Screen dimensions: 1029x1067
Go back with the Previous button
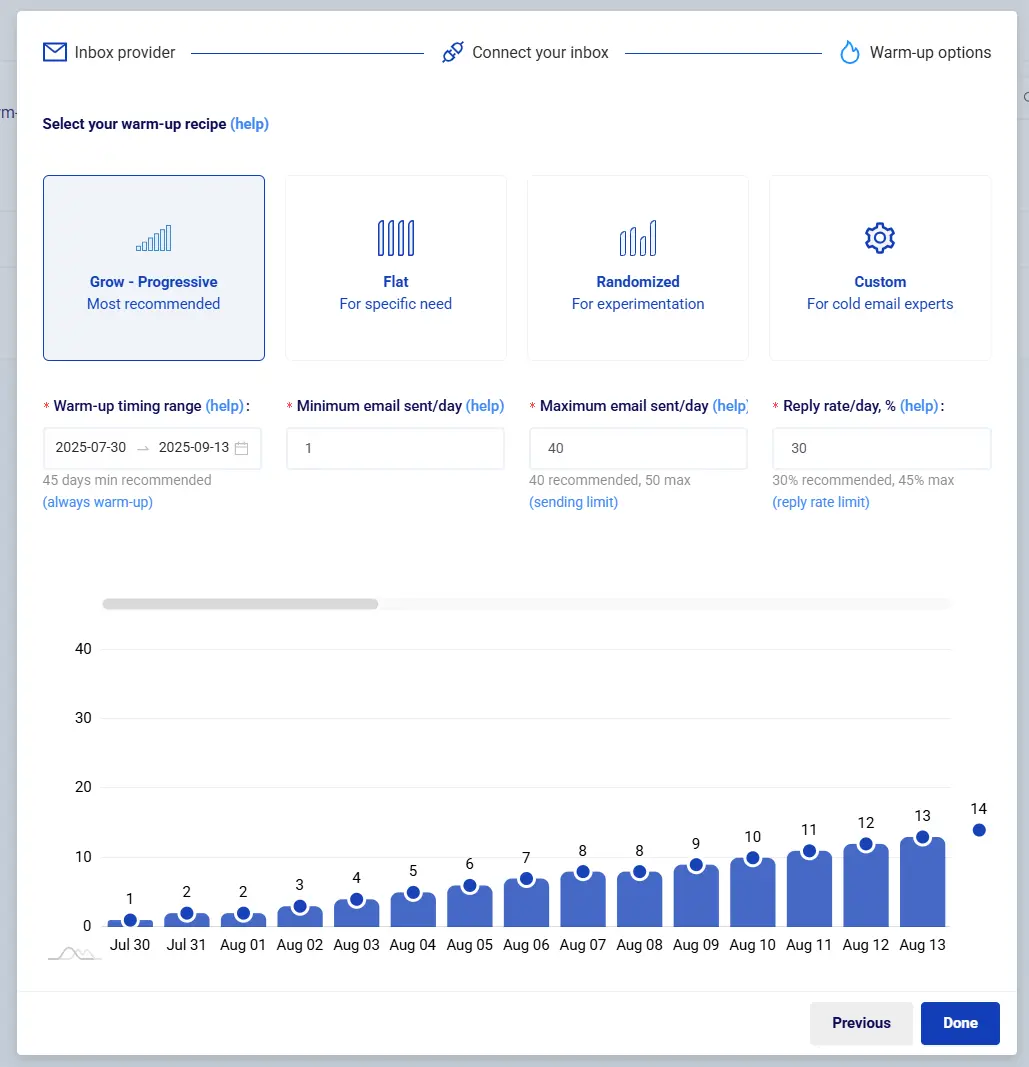pos(861,1023)
